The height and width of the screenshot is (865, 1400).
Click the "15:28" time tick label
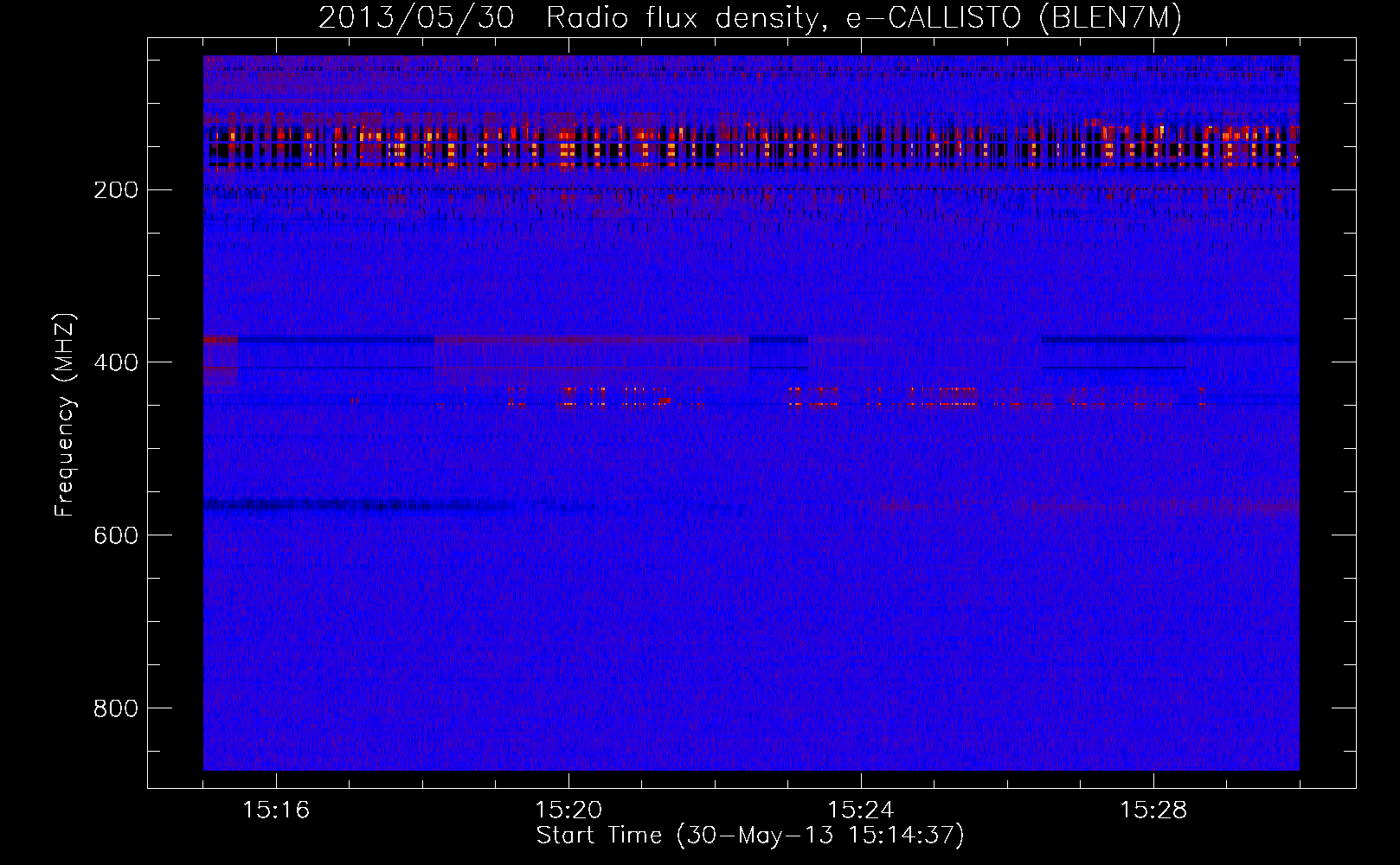click(1153, 811)
